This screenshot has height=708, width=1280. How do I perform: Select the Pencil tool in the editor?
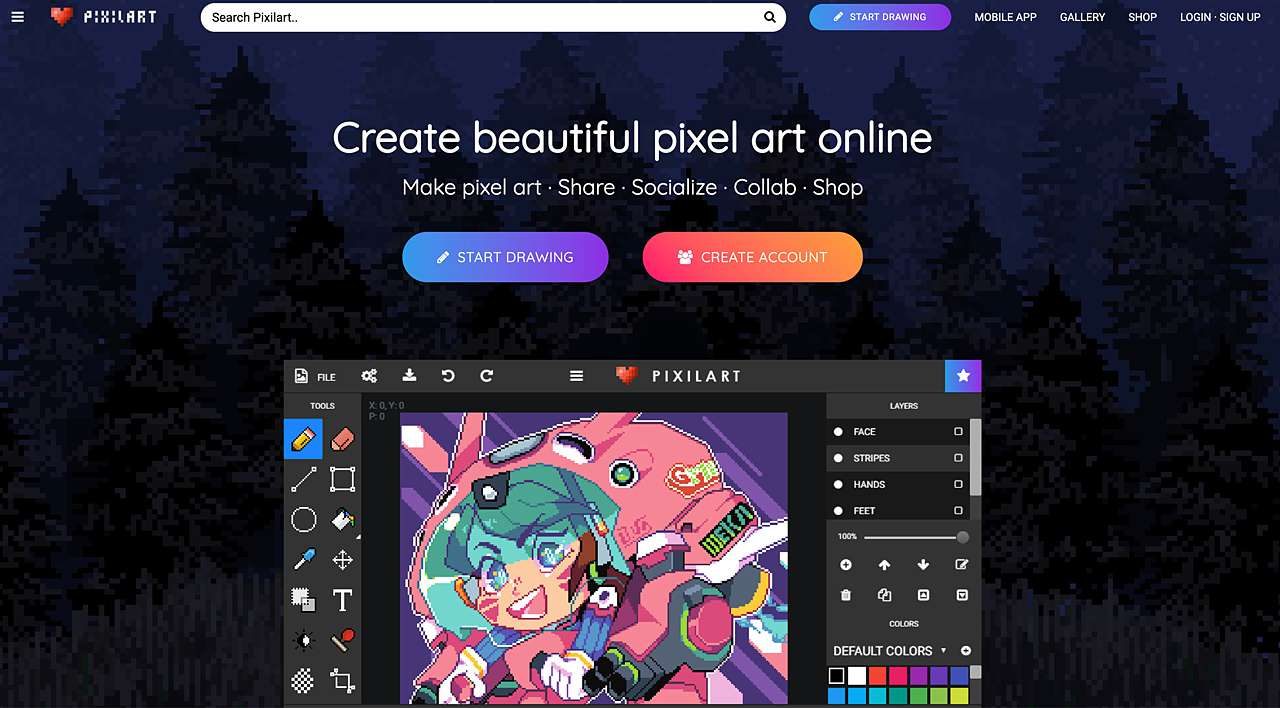point(303,439)
